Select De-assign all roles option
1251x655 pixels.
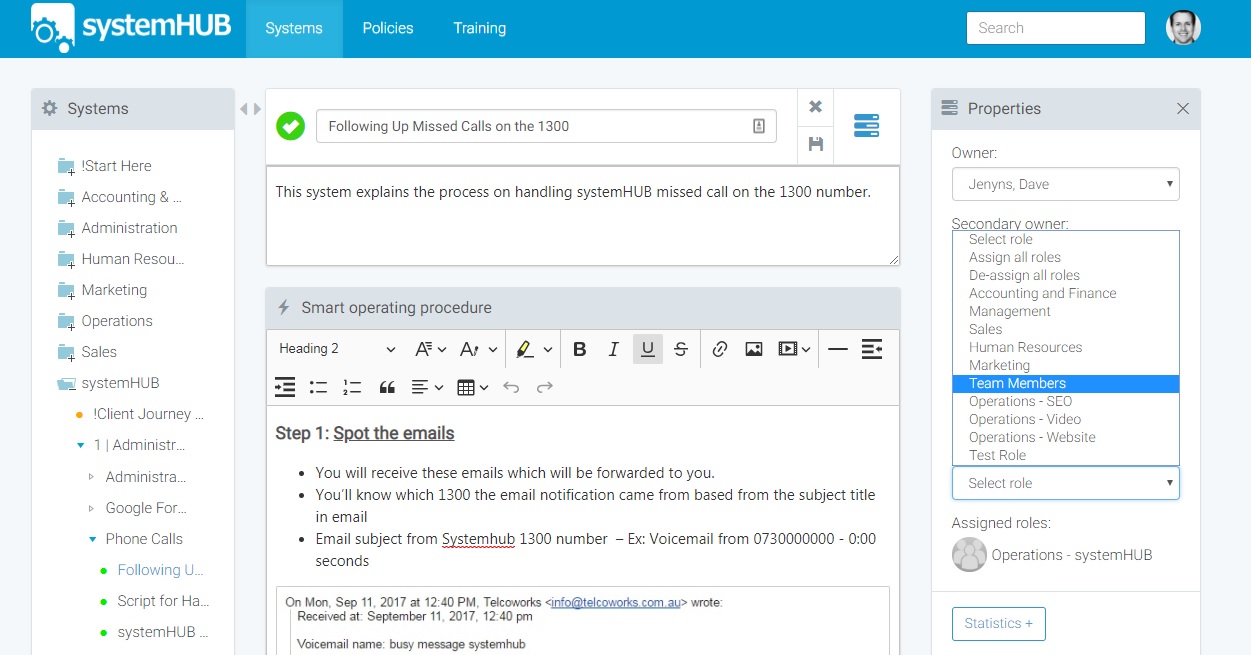[x=1066, y=275]
